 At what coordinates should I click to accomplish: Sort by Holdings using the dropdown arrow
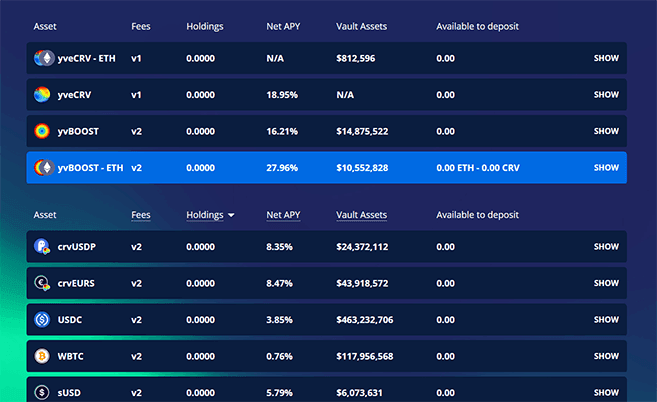[232, 215]
